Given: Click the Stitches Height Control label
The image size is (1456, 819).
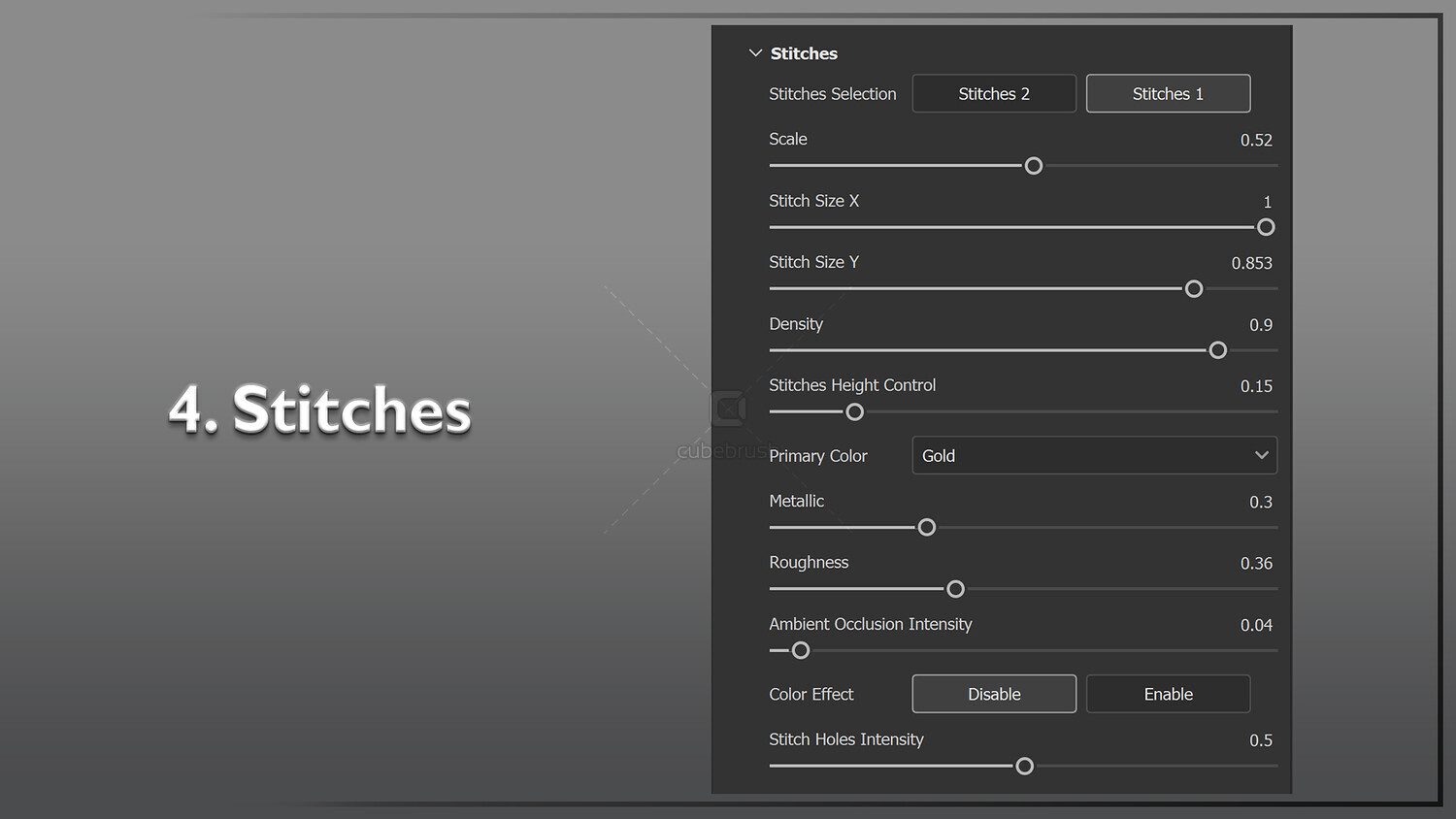Looking at the screenshot, I should click(x=852, y=385).
